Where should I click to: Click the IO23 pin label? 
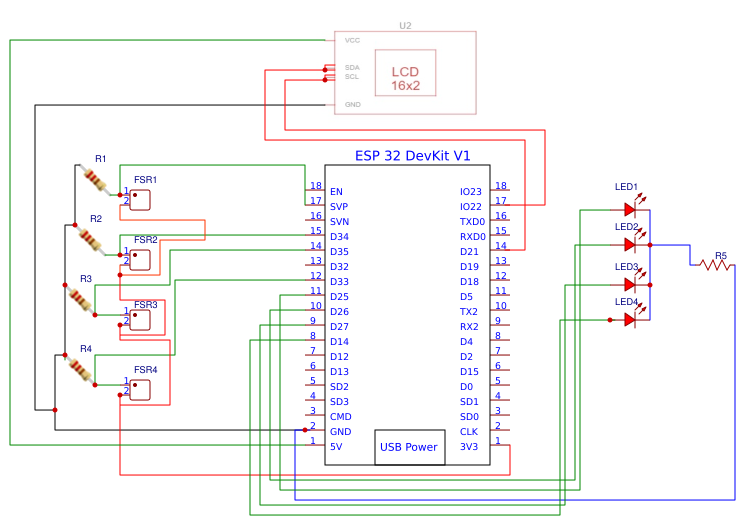(471, 192)
